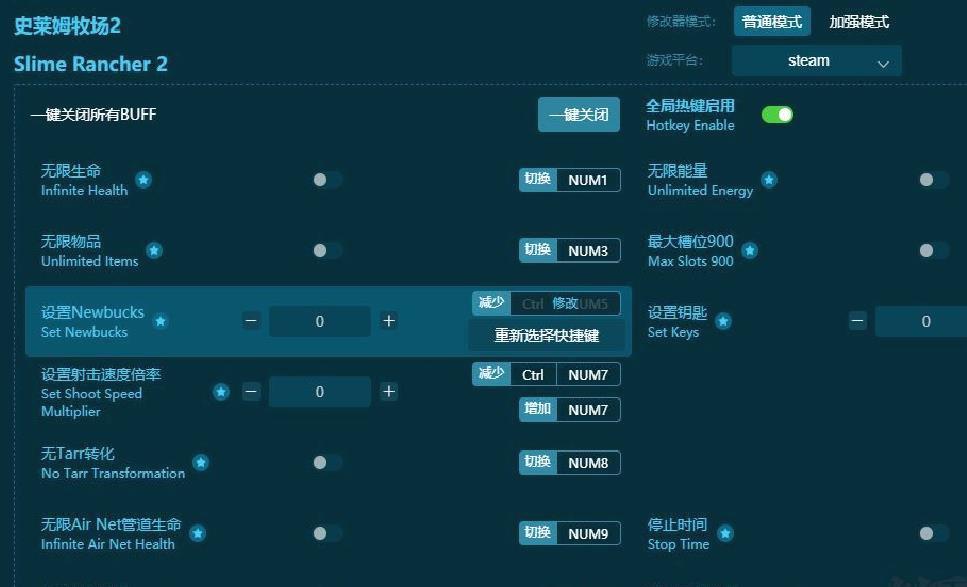The width and height of the screenshot is (967, 587).
Task: Click the star icon beside Infinite Health
Action: 144,179
